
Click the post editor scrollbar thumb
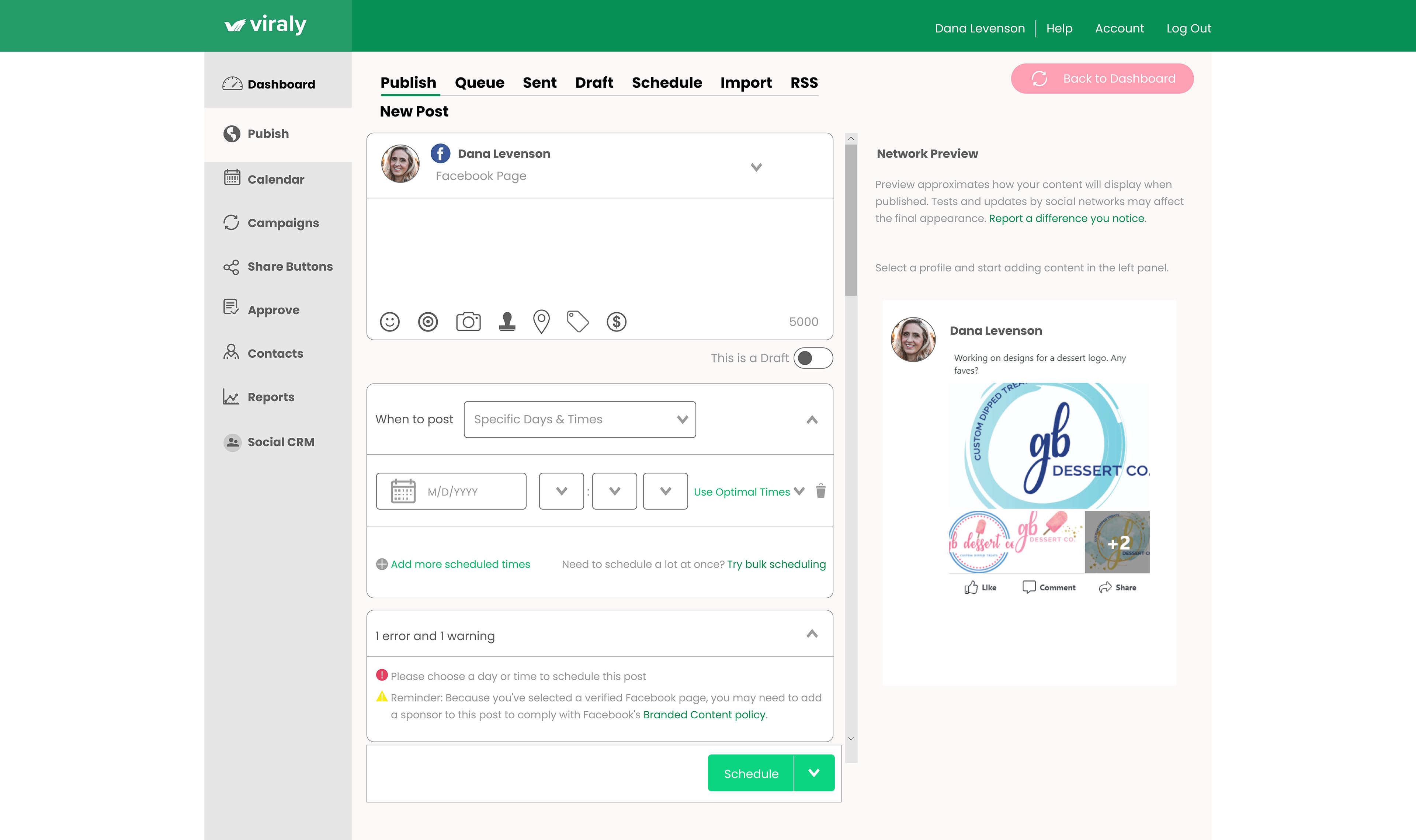click(x=851, y=220)
